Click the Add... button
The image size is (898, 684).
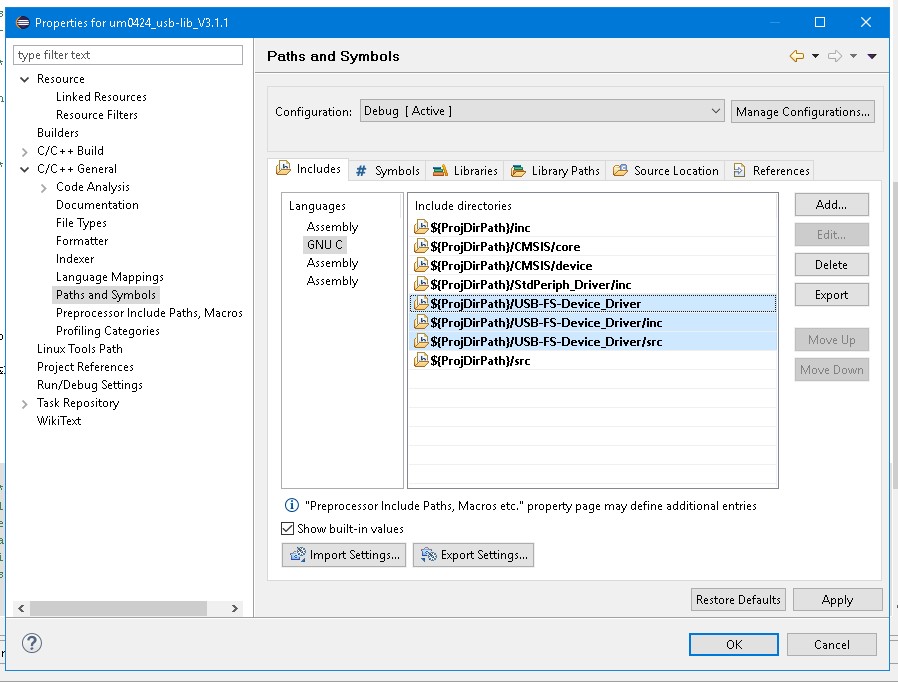tap(831, 204)
